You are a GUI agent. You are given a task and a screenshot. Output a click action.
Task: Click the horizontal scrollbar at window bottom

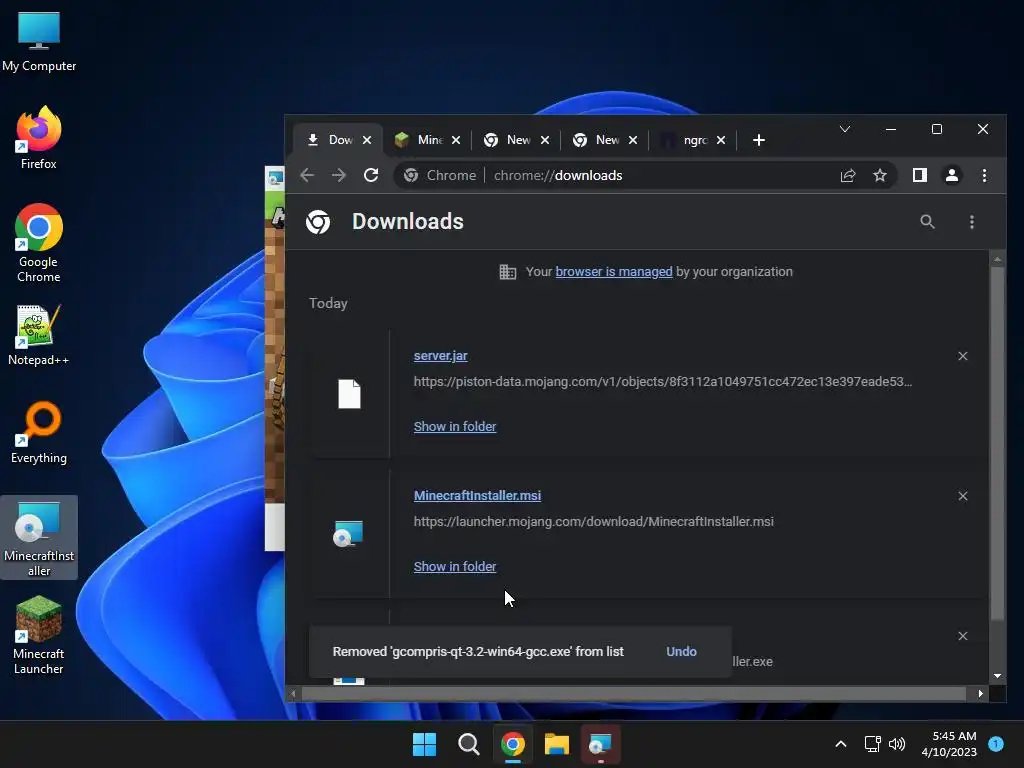pos(633,694)
